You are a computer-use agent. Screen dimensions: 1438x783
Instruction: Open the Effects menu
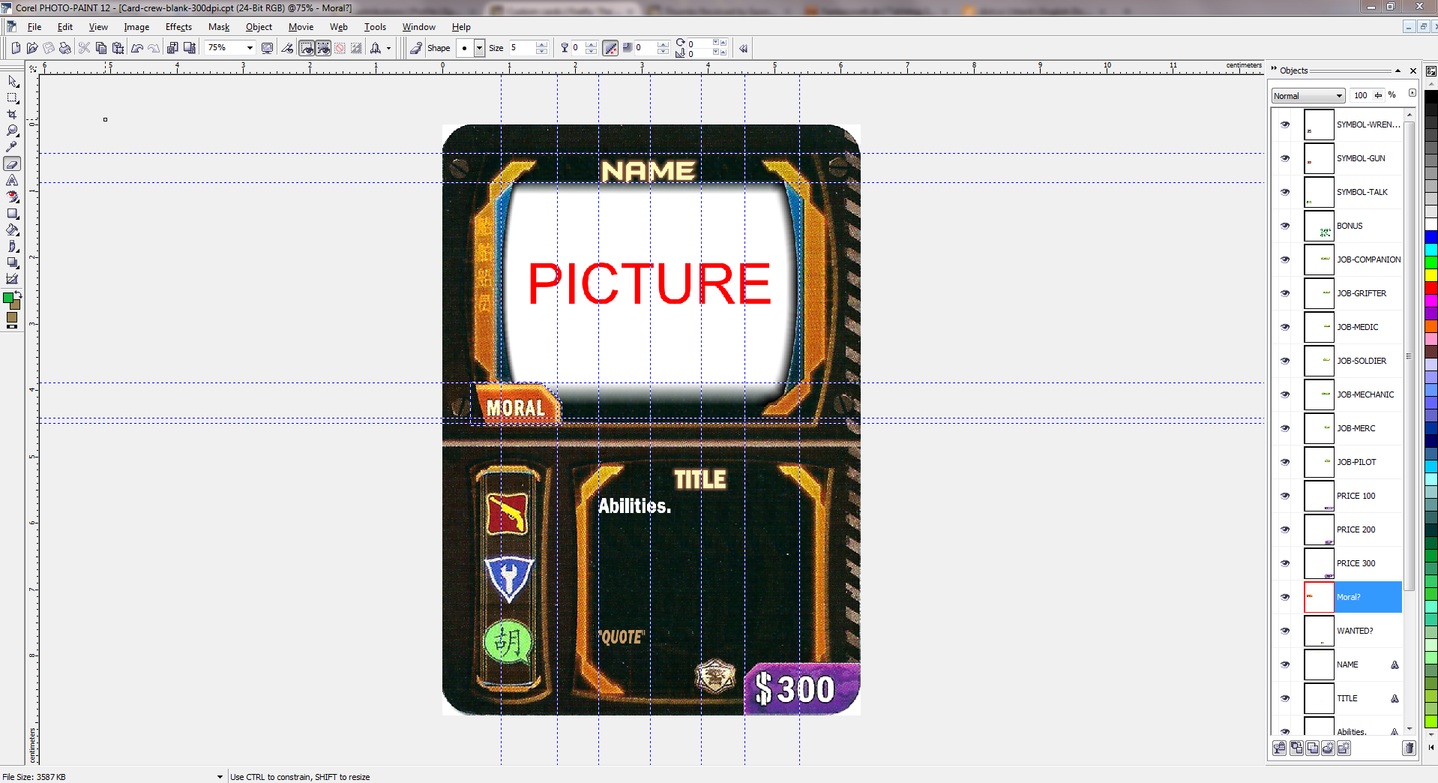click(x=178, y=27)
